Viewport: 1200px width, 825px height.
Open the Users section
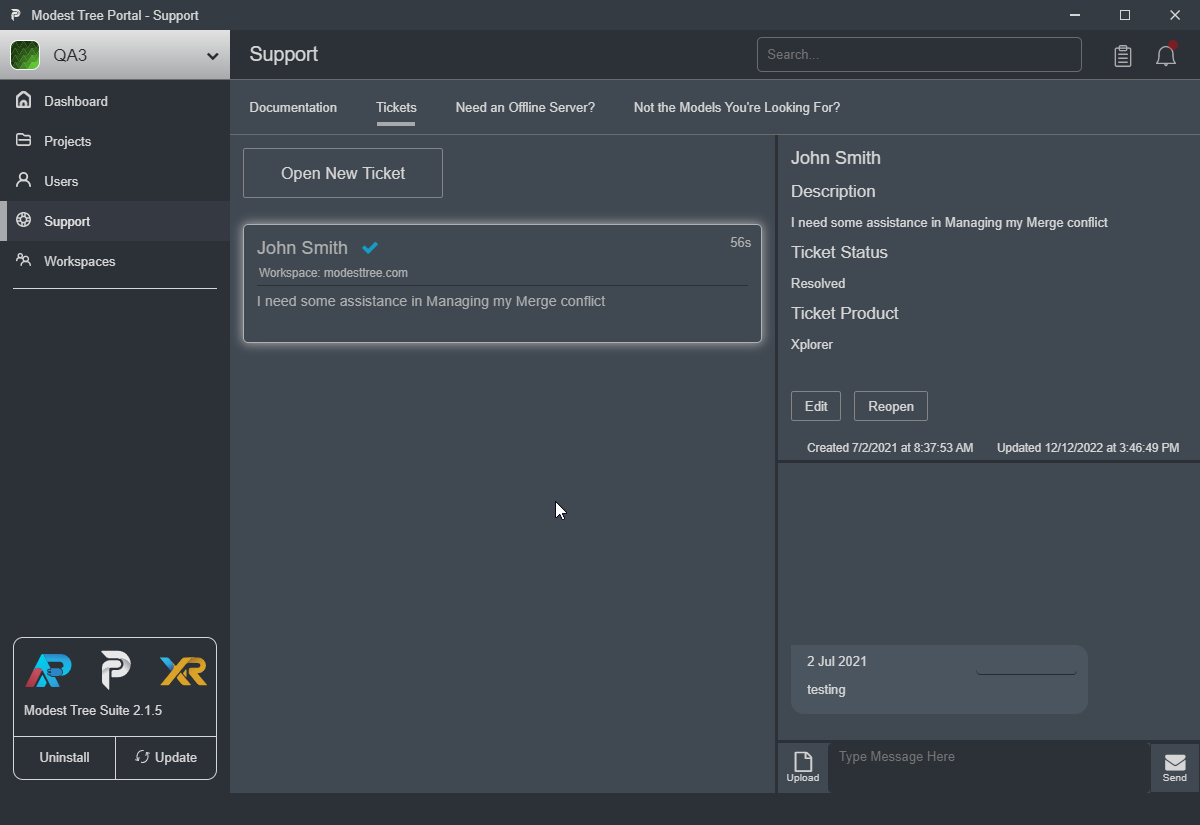(x=115, y=181)
